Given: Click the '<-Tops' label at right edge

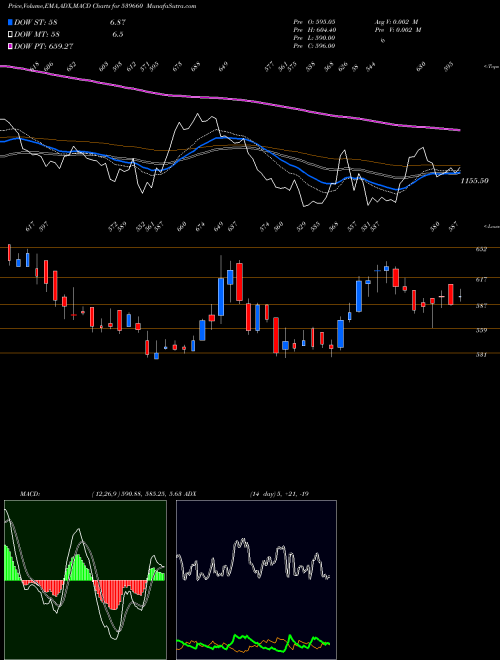Looking at the screenshot, I should click(x=491, y=67).
